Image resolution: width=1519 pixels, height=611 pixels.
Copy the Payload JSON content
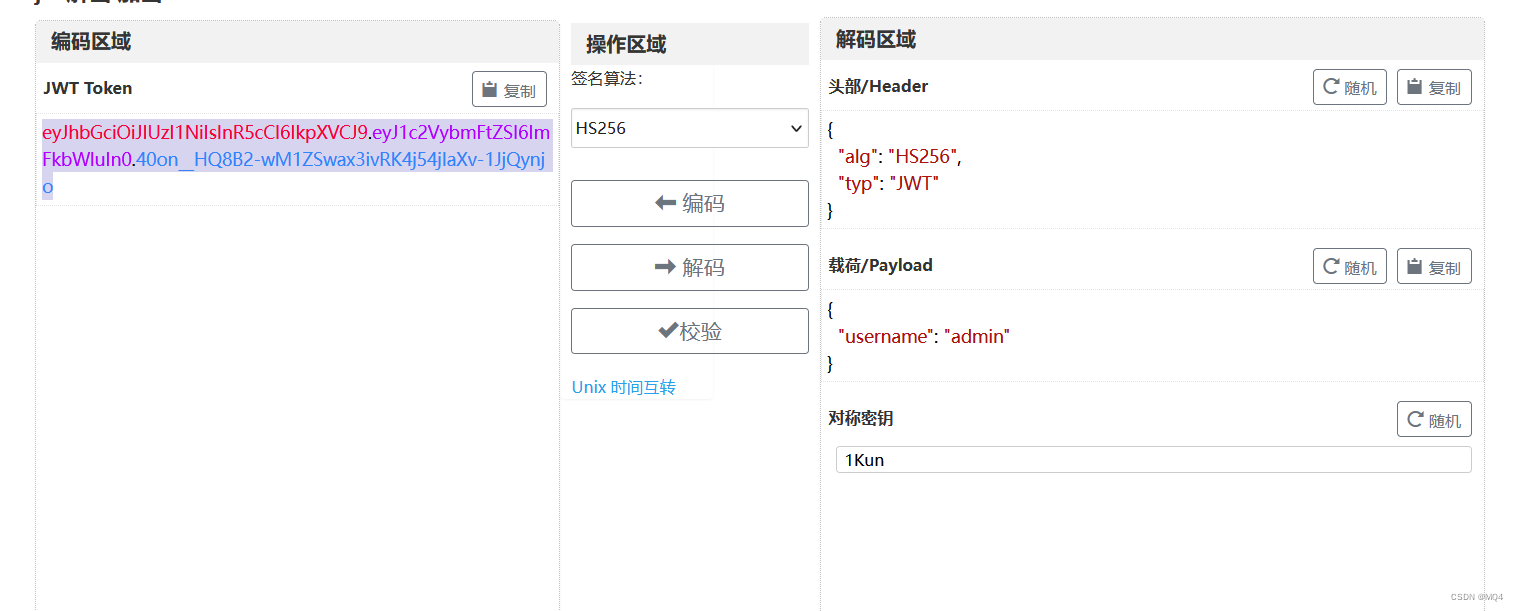pos(1433,267)
